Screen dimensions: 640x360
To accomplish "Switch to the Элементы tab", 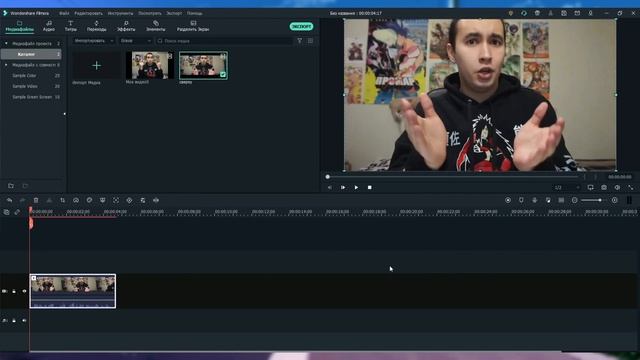I will 156,26.
